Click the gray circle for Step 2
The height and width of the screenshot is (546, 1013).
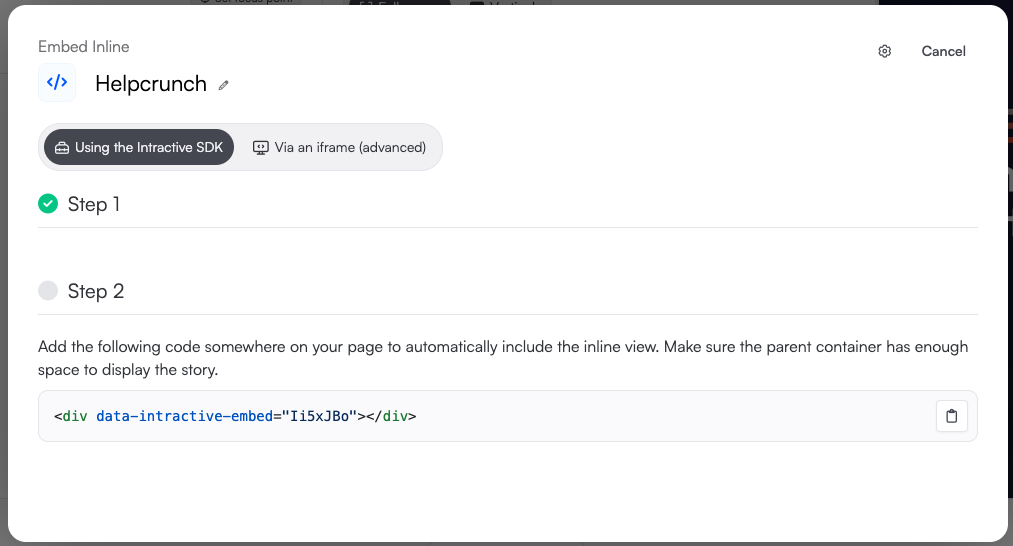[x=48, y=291]
